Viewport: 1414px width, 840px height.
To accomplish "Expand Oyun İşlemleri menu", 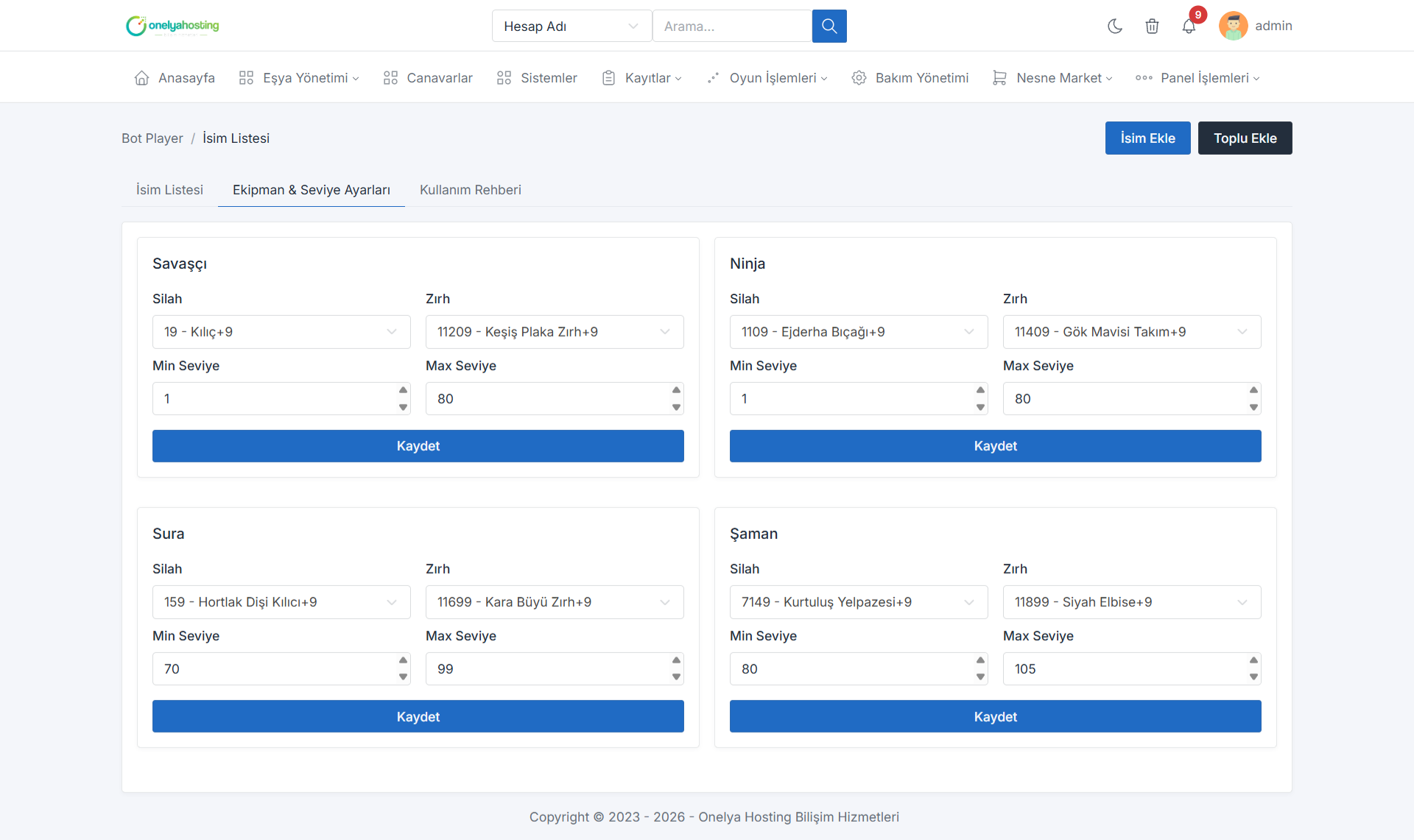I will (x=767, y=78).
